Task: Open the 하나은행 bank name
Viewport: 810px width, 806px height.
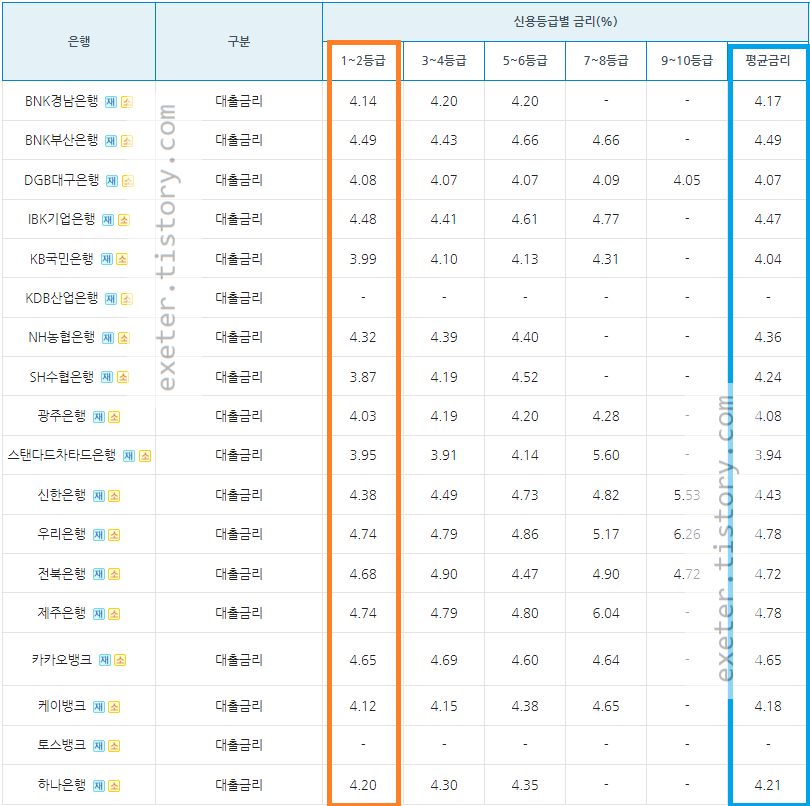Action: (x=61, y=785)
